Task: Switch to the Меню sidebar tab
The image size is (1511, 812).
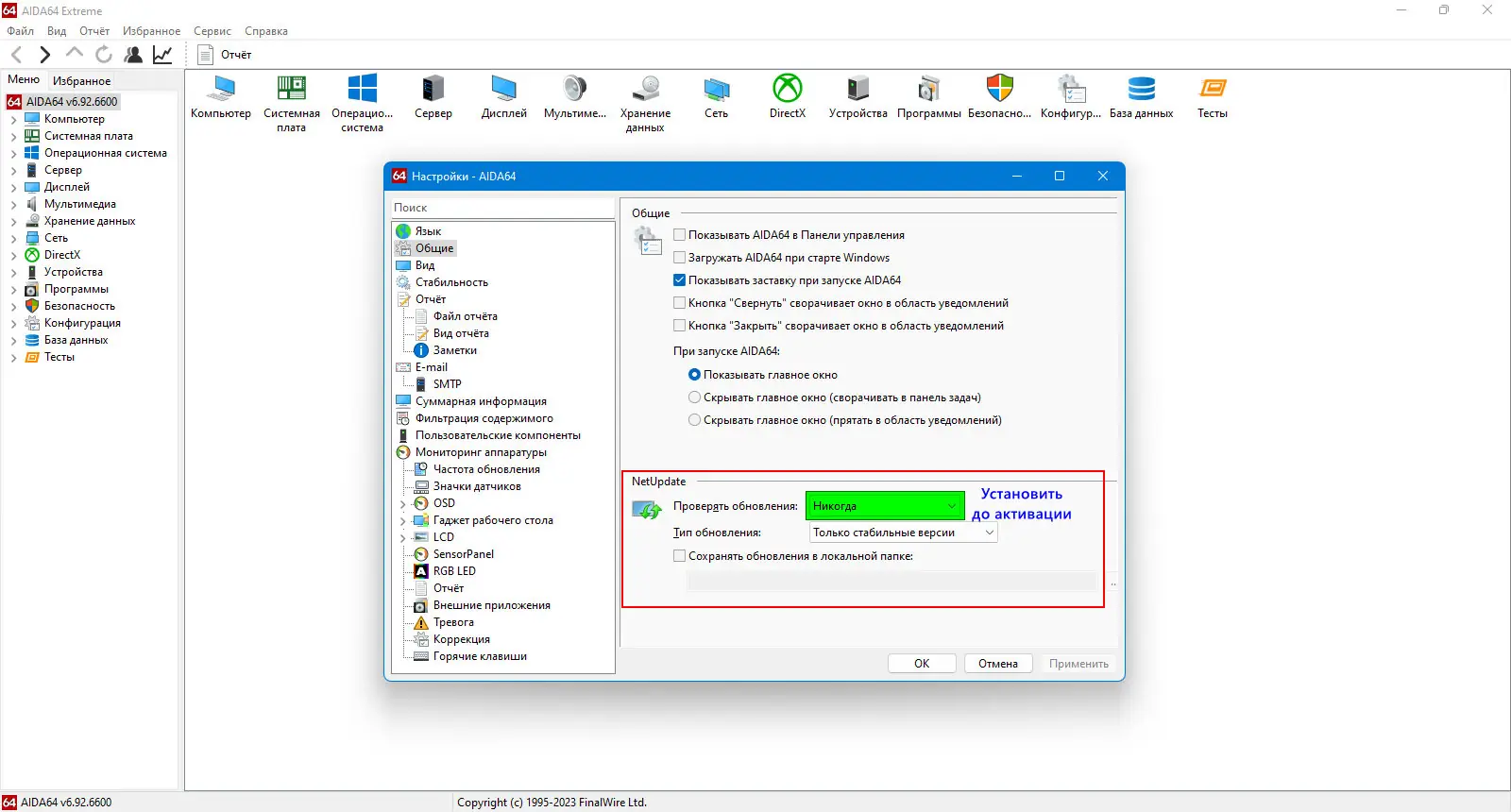Action: 24,79
